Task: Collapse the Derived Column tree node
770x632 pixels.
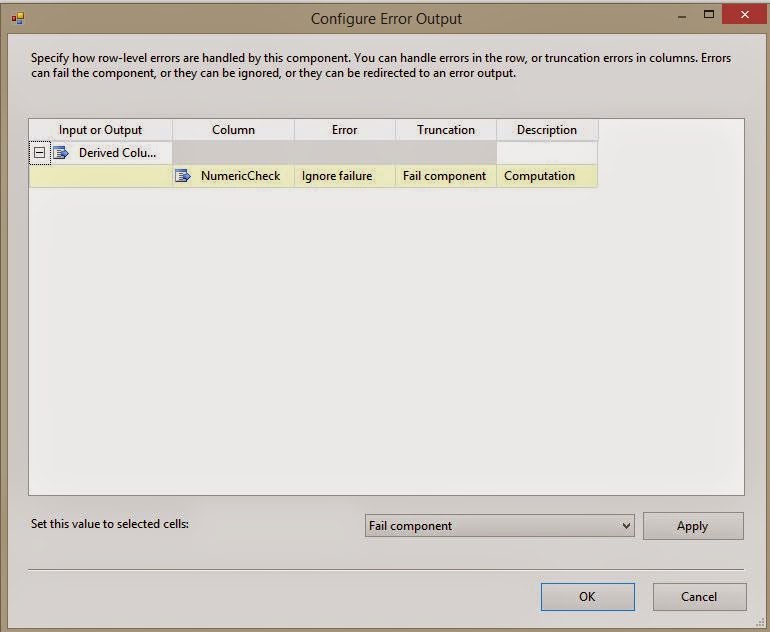Action: 39,153
